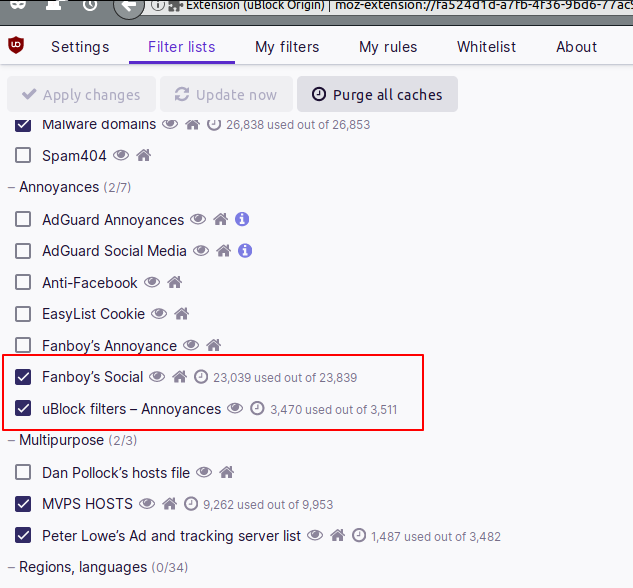View Peter Lowe's list content eye icon
Image resolution: width=633 pixels, height=588 pixels.
(315, 535)
